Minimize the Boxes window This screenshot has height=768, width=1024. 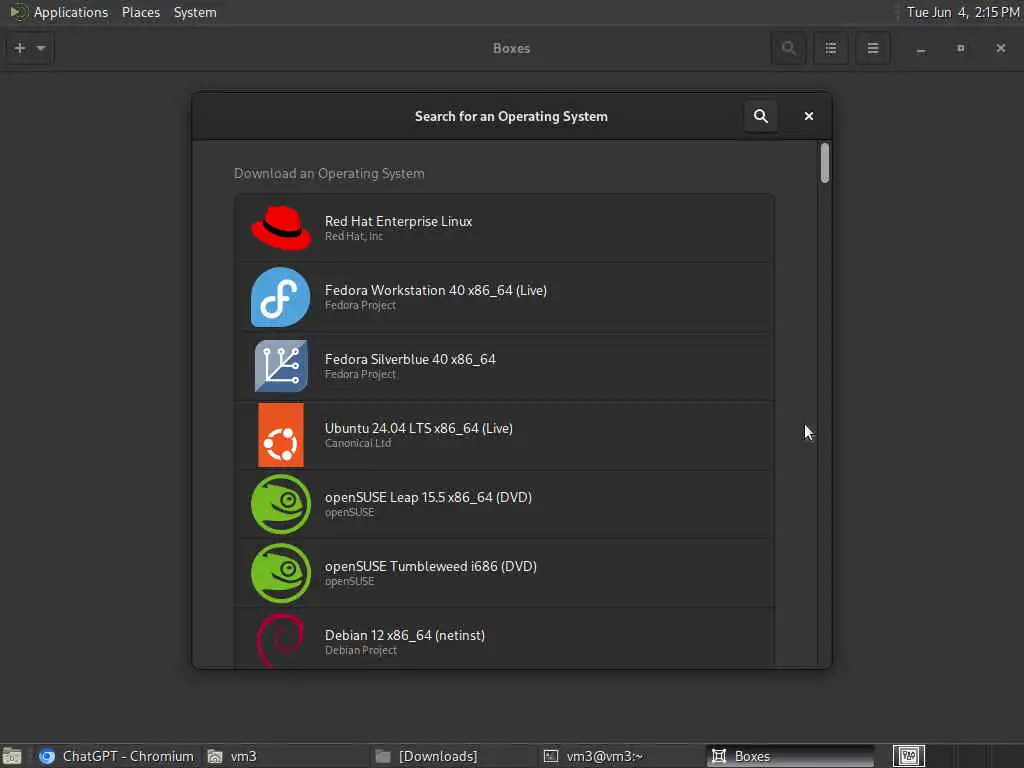point(921,49)
